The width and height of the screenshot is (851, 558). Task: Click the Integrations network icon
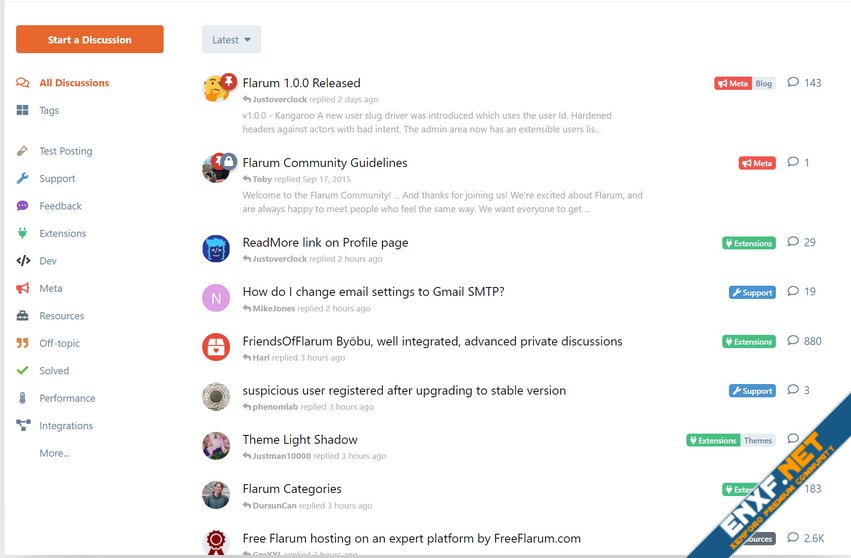23,425
